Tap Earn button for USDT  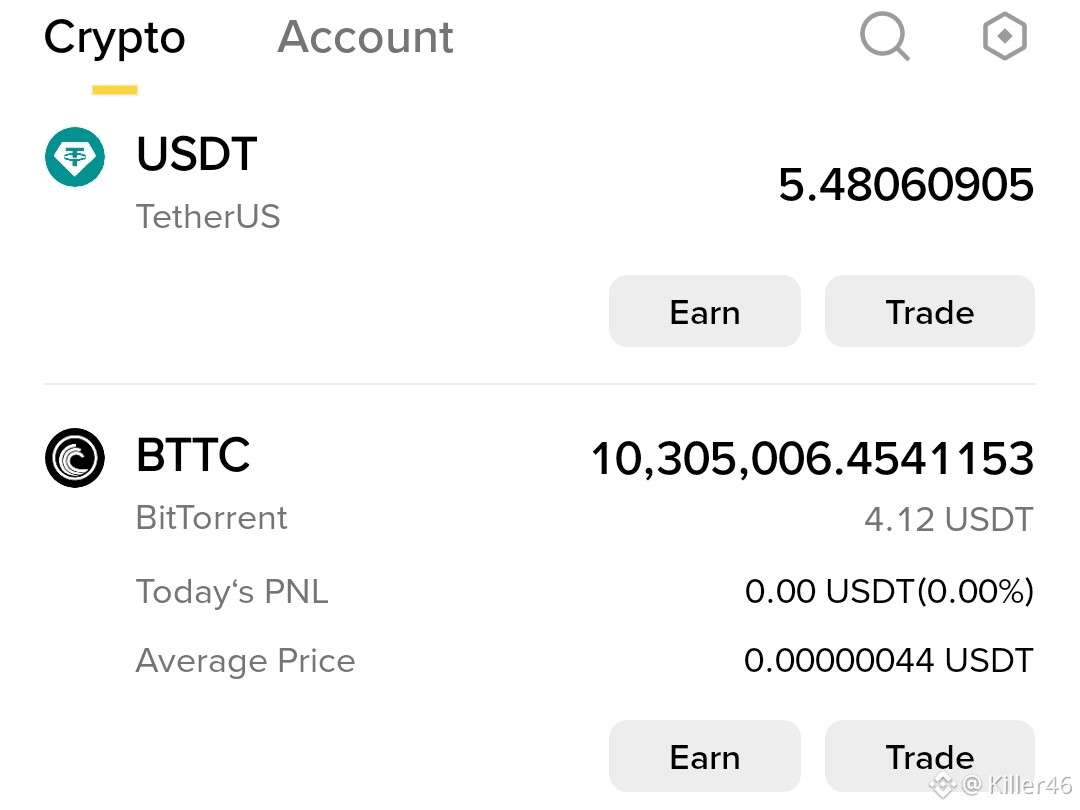705,311
